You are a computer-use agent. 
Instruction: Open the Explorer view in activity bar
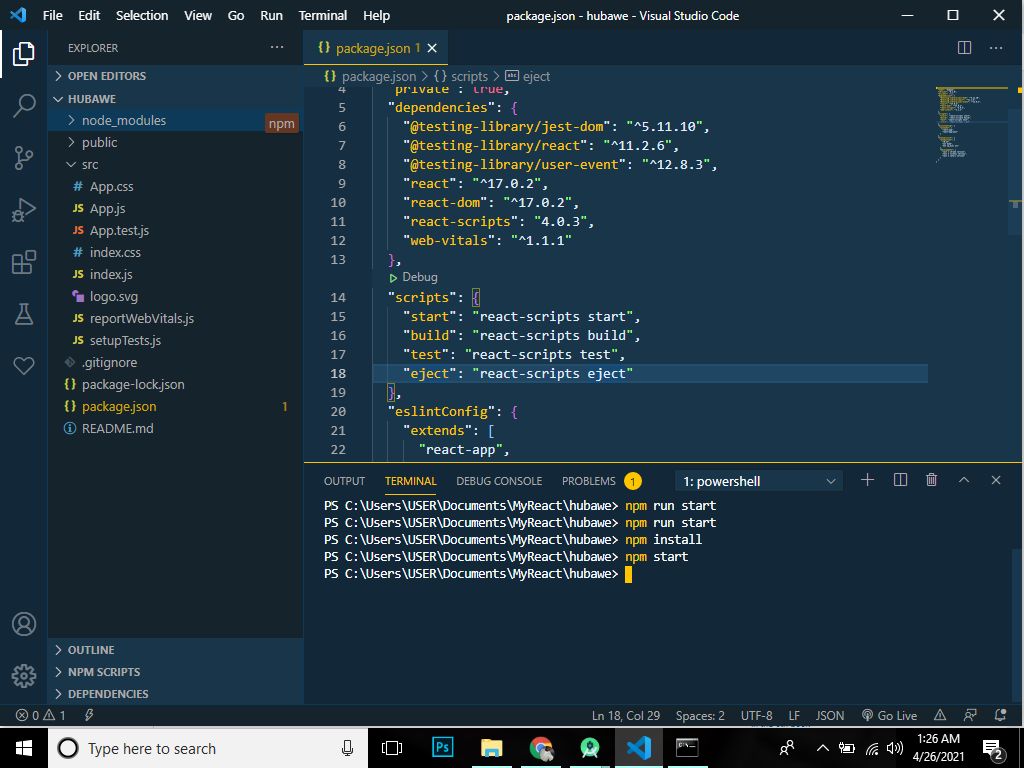(x=24, y=54)
